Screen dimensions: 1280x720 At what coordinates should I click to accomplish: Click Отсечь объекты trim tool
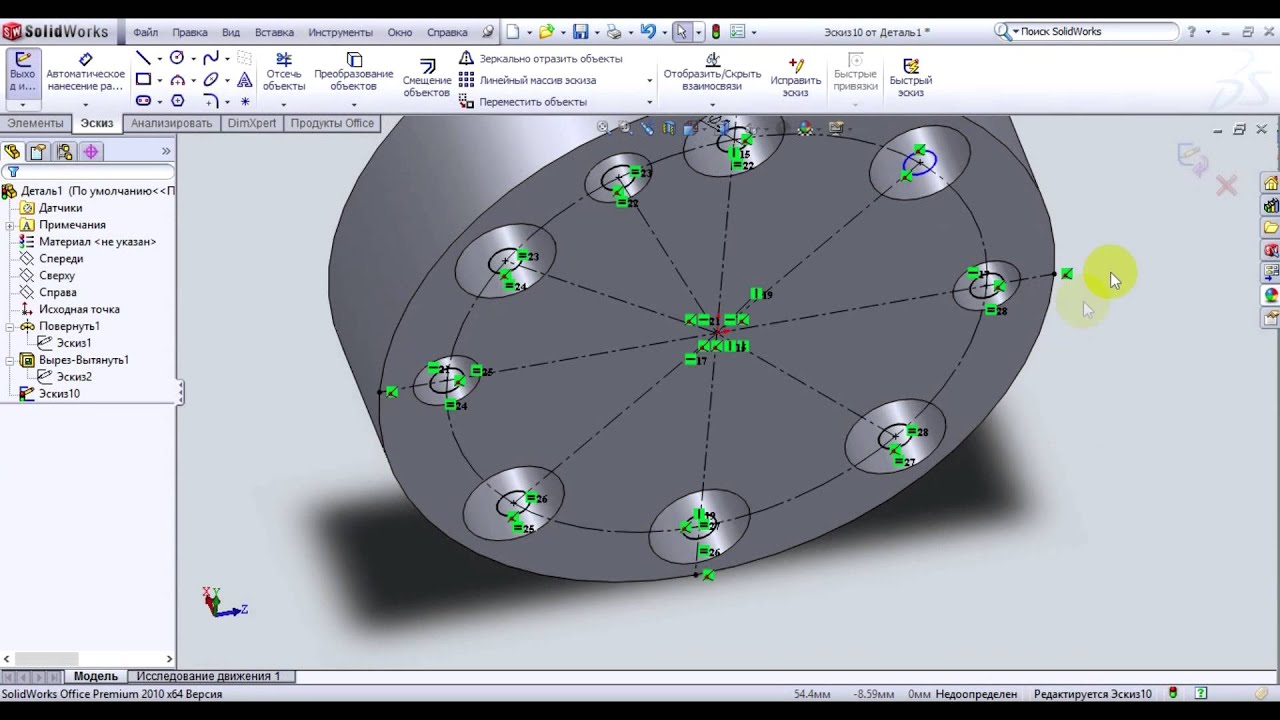pyautogui.click(x=284, y=72)
